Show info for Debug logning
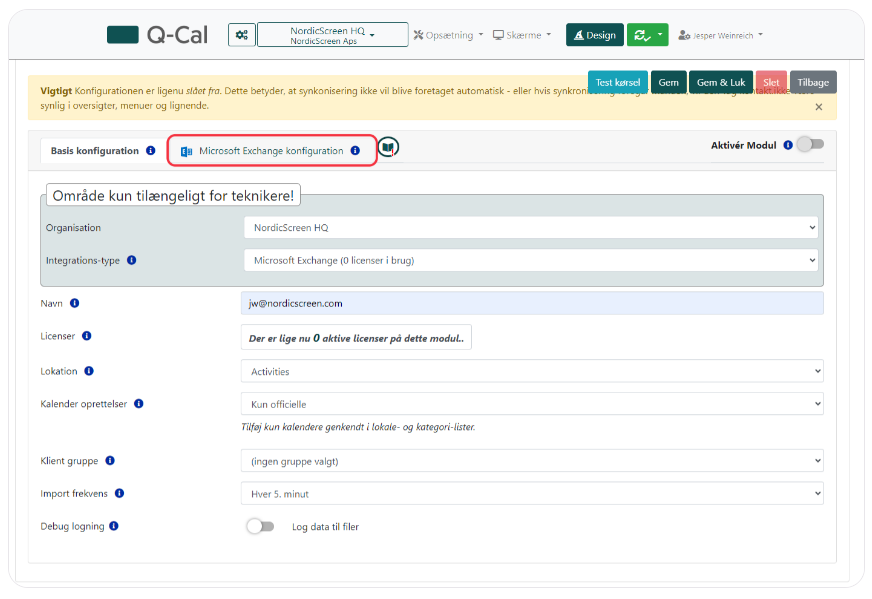 [x=114, y=526]
